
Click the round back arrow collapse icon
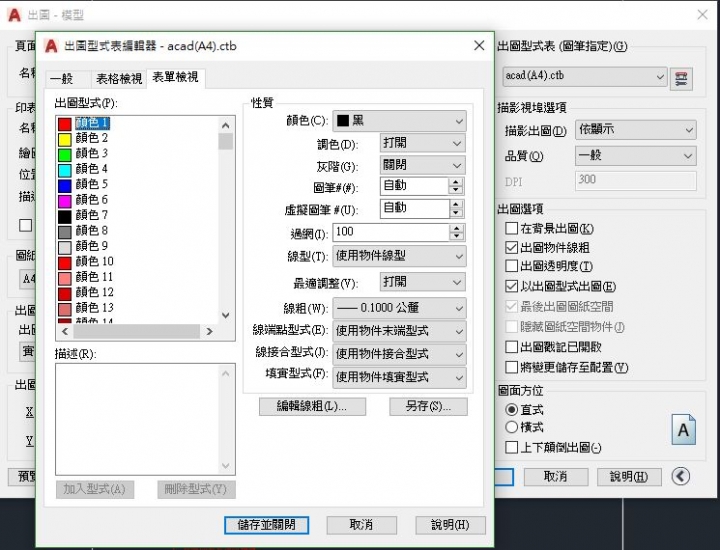pyautogui.click(x=681, y=476)
